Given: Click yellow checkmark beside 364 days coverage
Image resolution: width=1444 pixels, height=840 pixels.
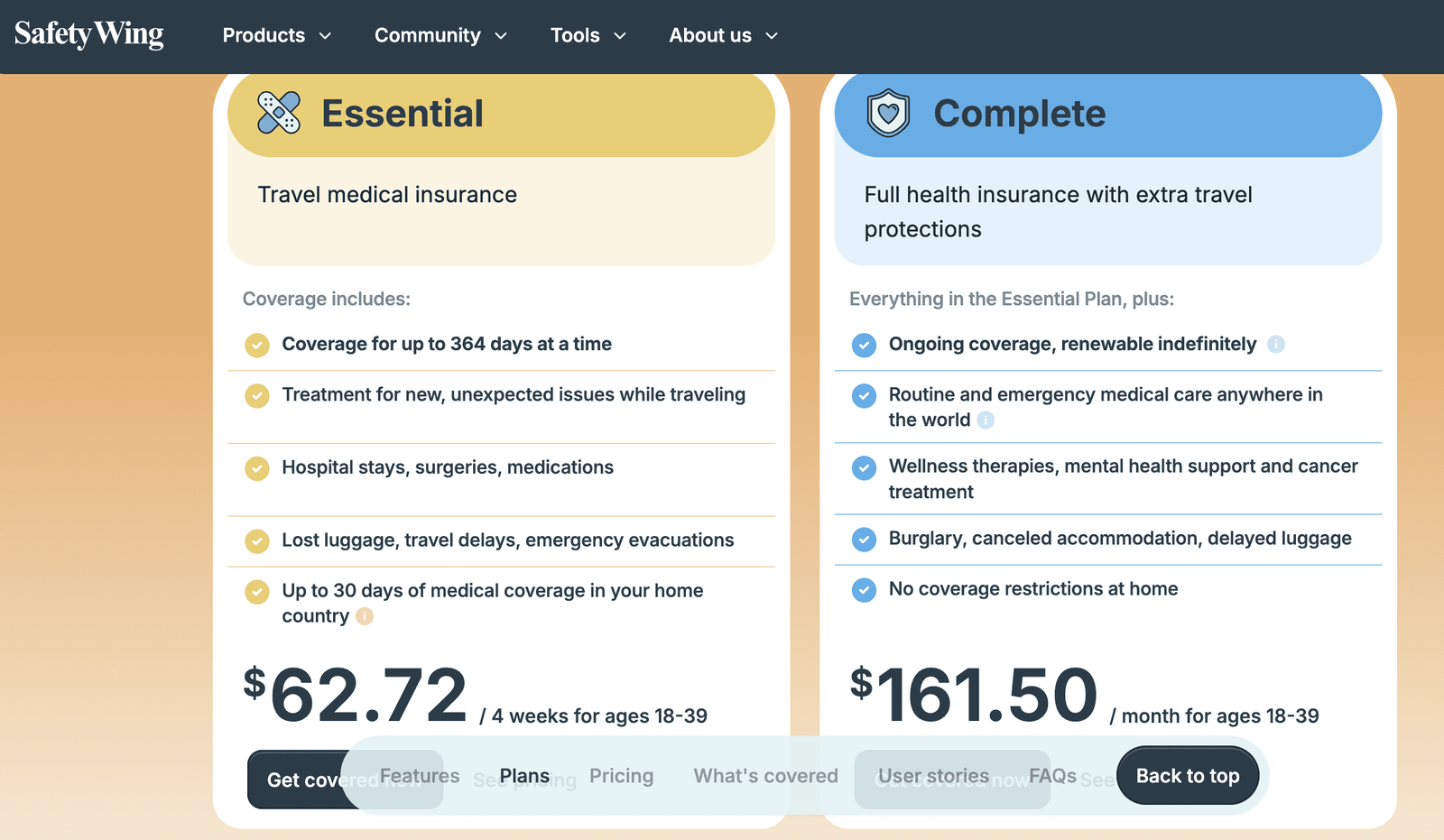Looking at the screenshot, I should 257,345.
